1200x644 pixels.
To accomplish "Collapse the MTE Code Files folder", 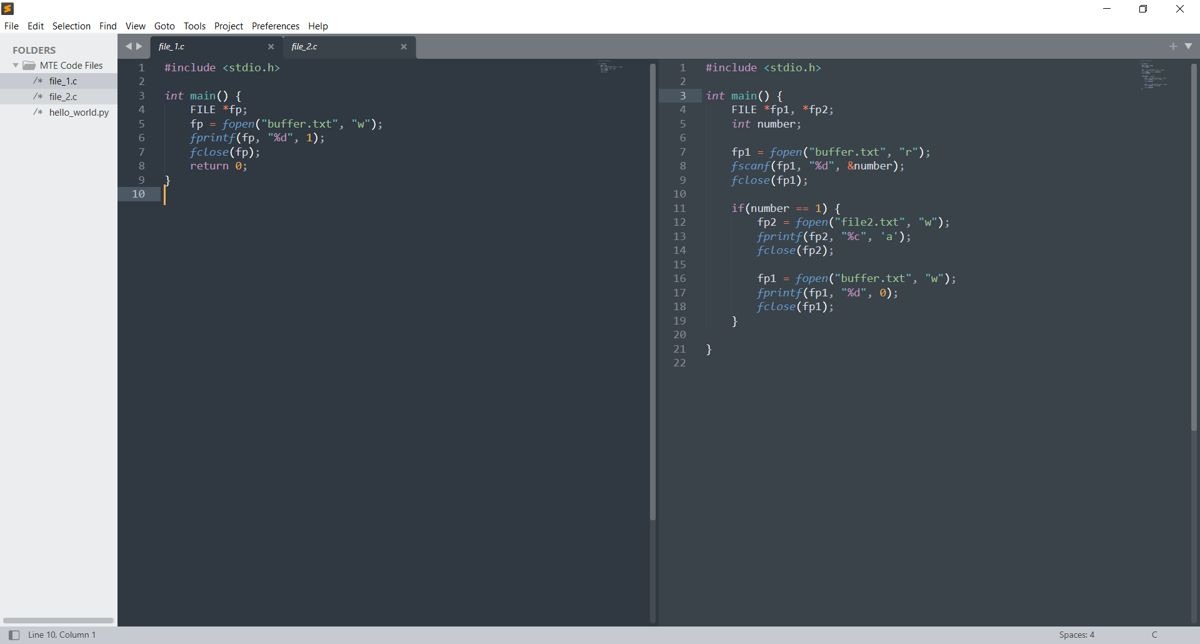I will [x=15, y=65].
